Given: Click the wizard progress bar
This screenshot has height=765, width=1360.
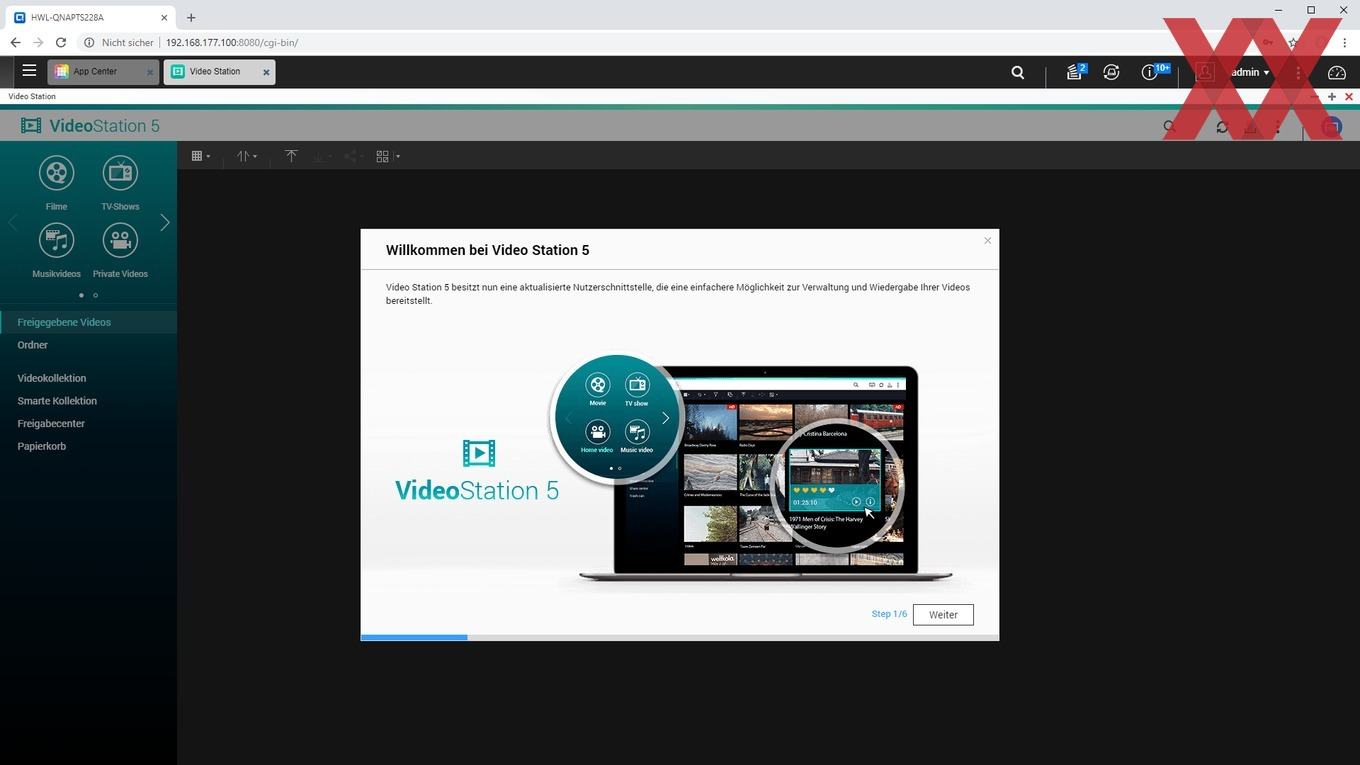Looking at the screenshot, I should (680, 637).
